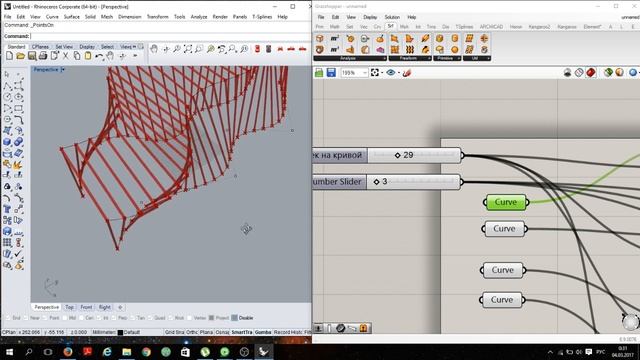The height and width of the screenshot is (360, 640).
Task: Click the Area m² component icon in Analysis
Action: (335, 38)
